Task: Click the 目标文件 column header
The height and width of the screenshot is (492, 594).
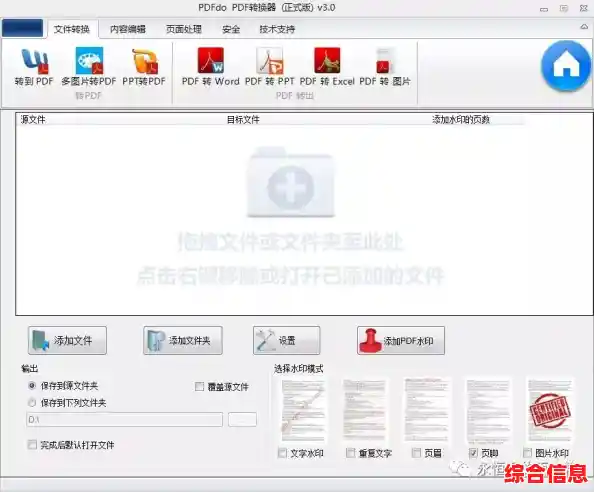Action: [243, 120]
